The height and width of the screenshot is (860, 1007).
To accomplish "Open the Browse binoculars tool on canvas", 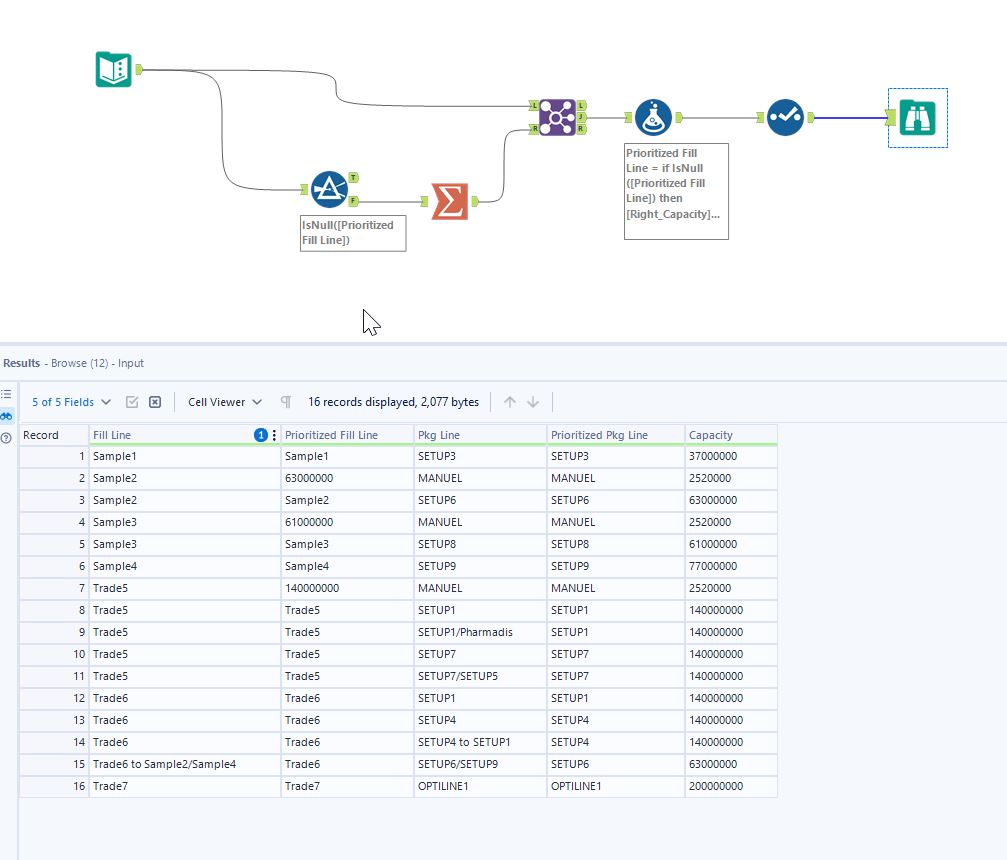I will pos(916,117).
